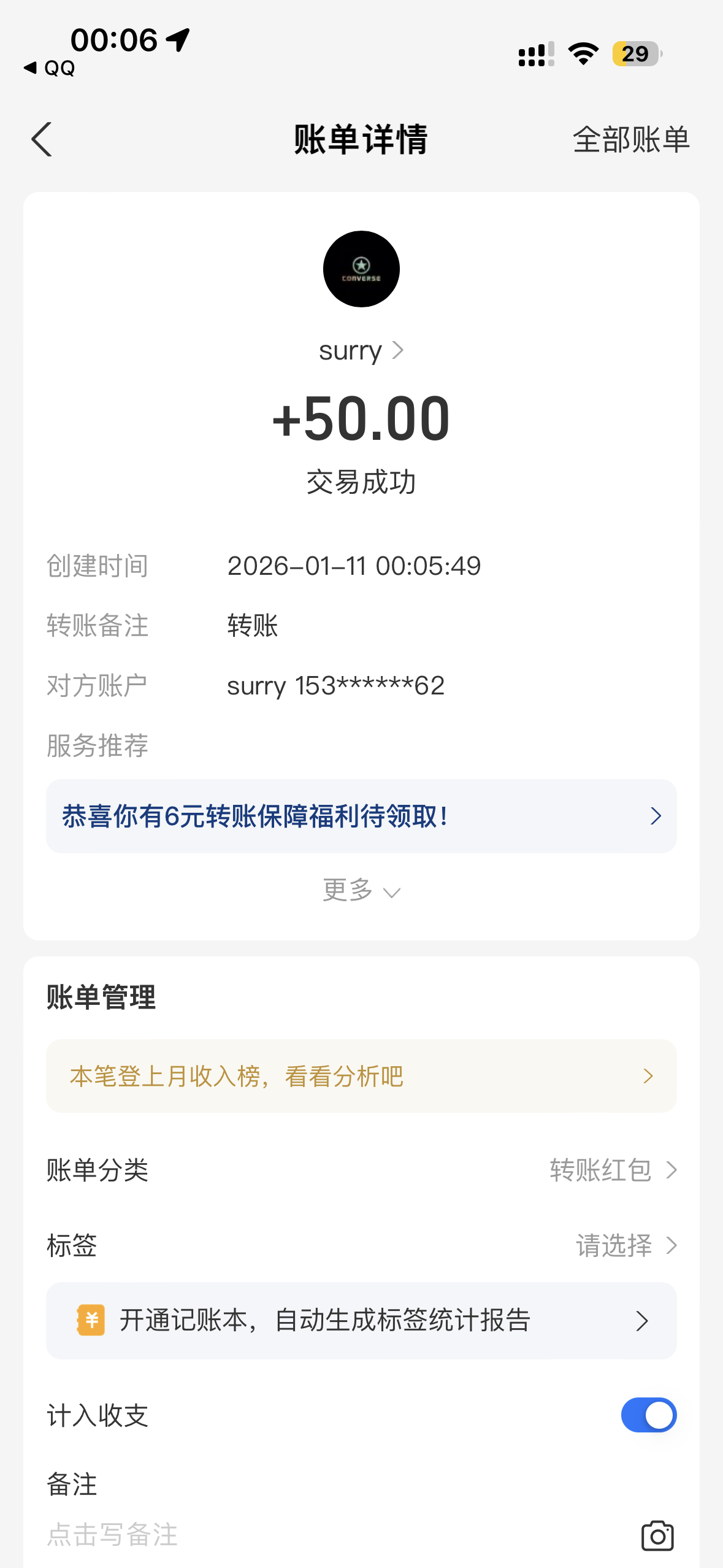Disable the 计入收支 switch
The image size is (723, 1568).
[648, 1415]
